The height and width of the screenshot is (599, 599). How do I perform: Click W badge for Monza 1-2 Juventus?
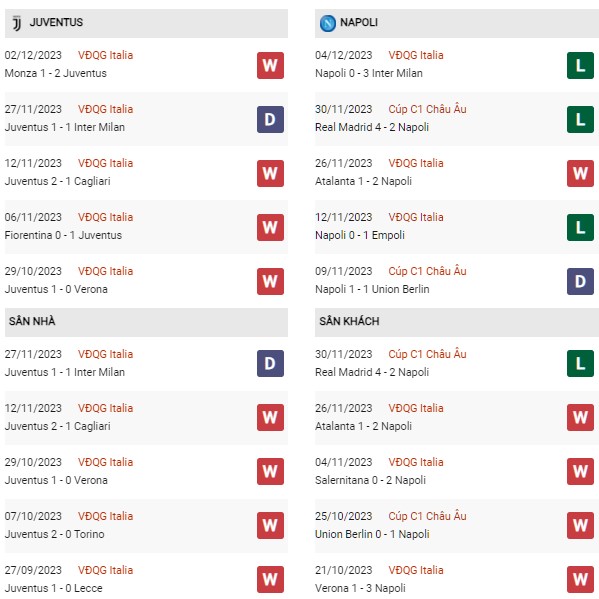pyautogui.click(x=270, y=65)
